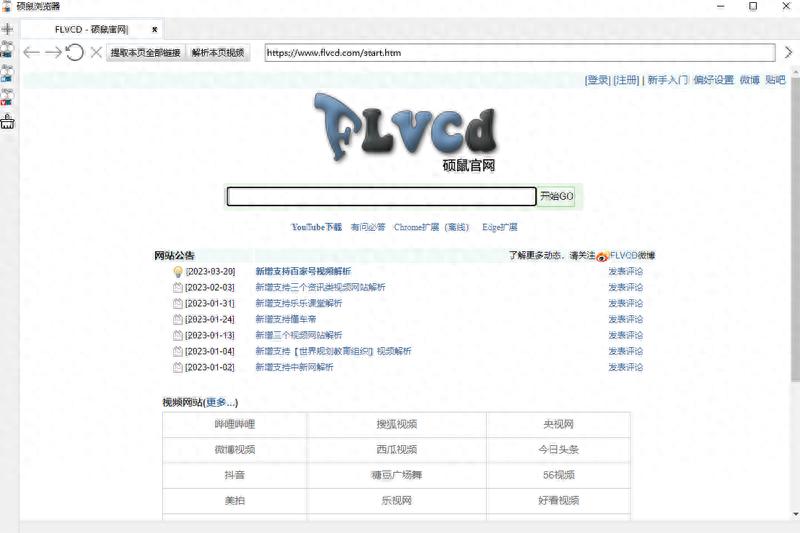Open the FLVCD微博 link
The height and width of the screenshot is (533, 800).
point(632,255)
